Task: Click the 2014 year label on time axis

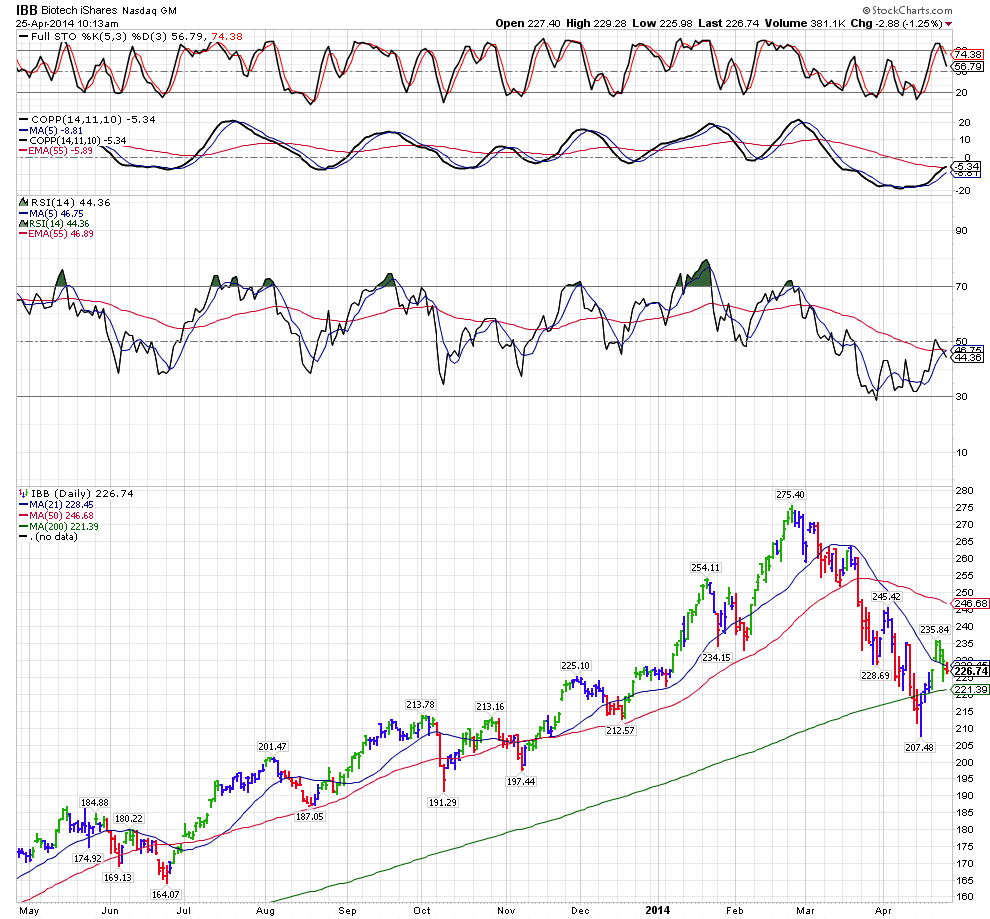Action: coord(657,910)
